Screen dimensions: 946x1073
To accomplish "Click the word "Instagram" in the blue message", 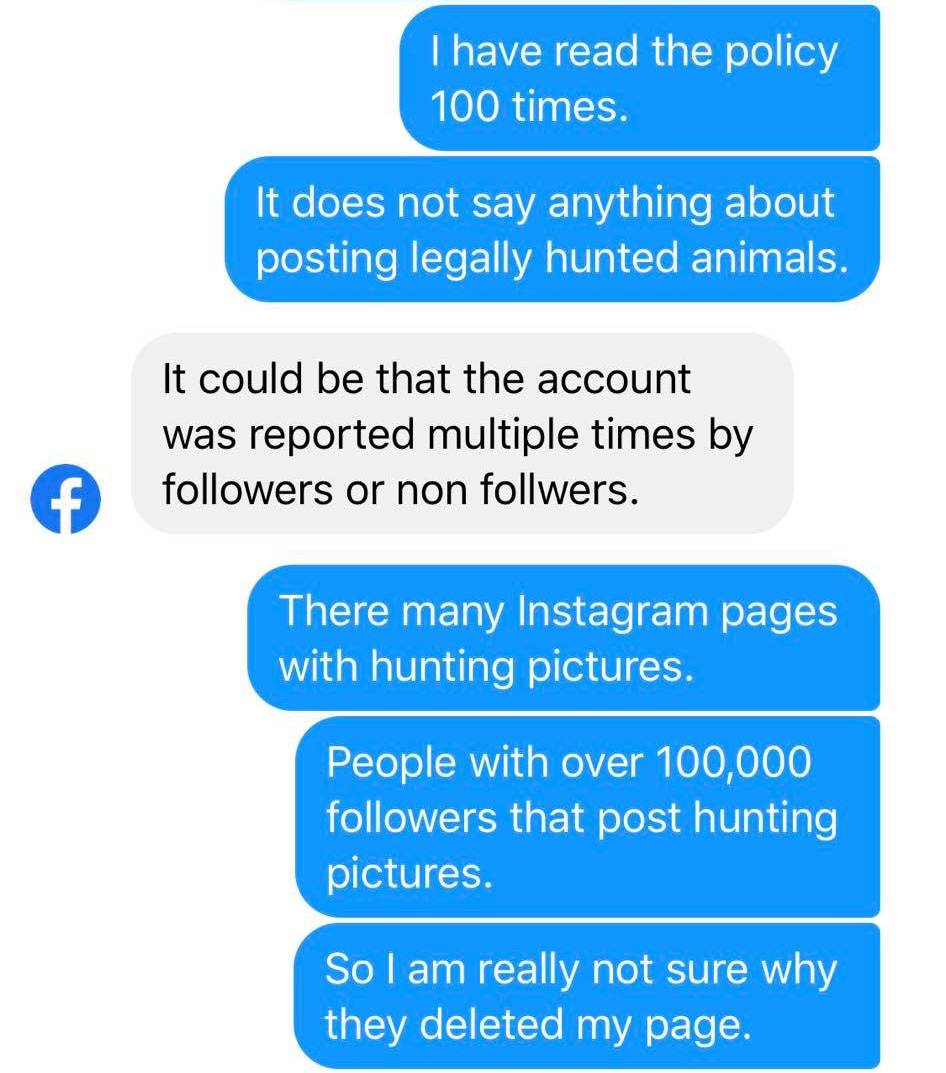I will point(612,610).
